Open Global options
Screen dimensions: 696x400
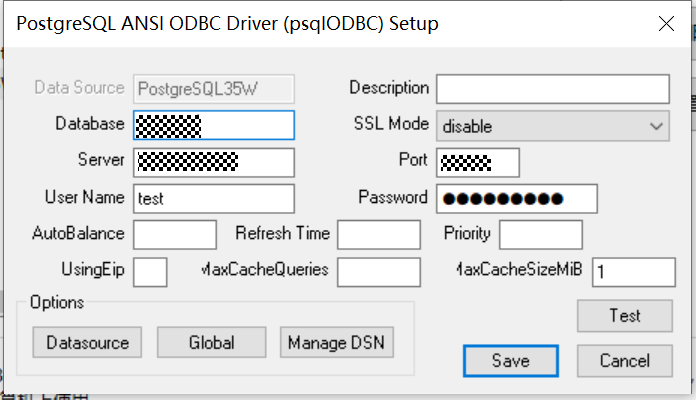click(x=212, y=342)
